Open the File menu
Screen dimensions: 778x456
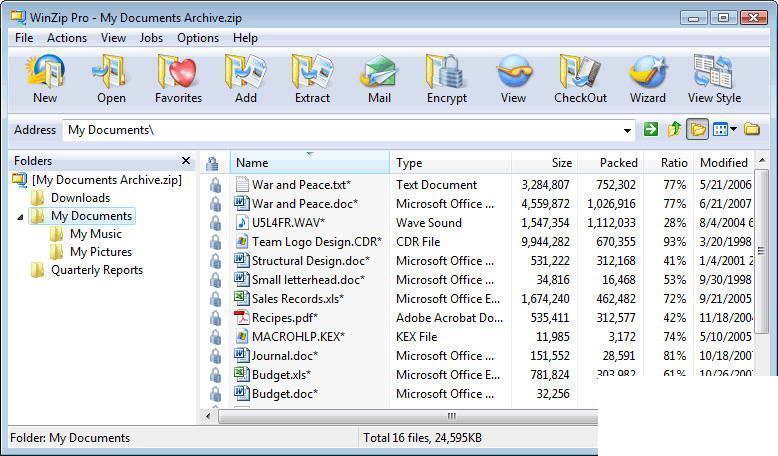click(24, 38)
